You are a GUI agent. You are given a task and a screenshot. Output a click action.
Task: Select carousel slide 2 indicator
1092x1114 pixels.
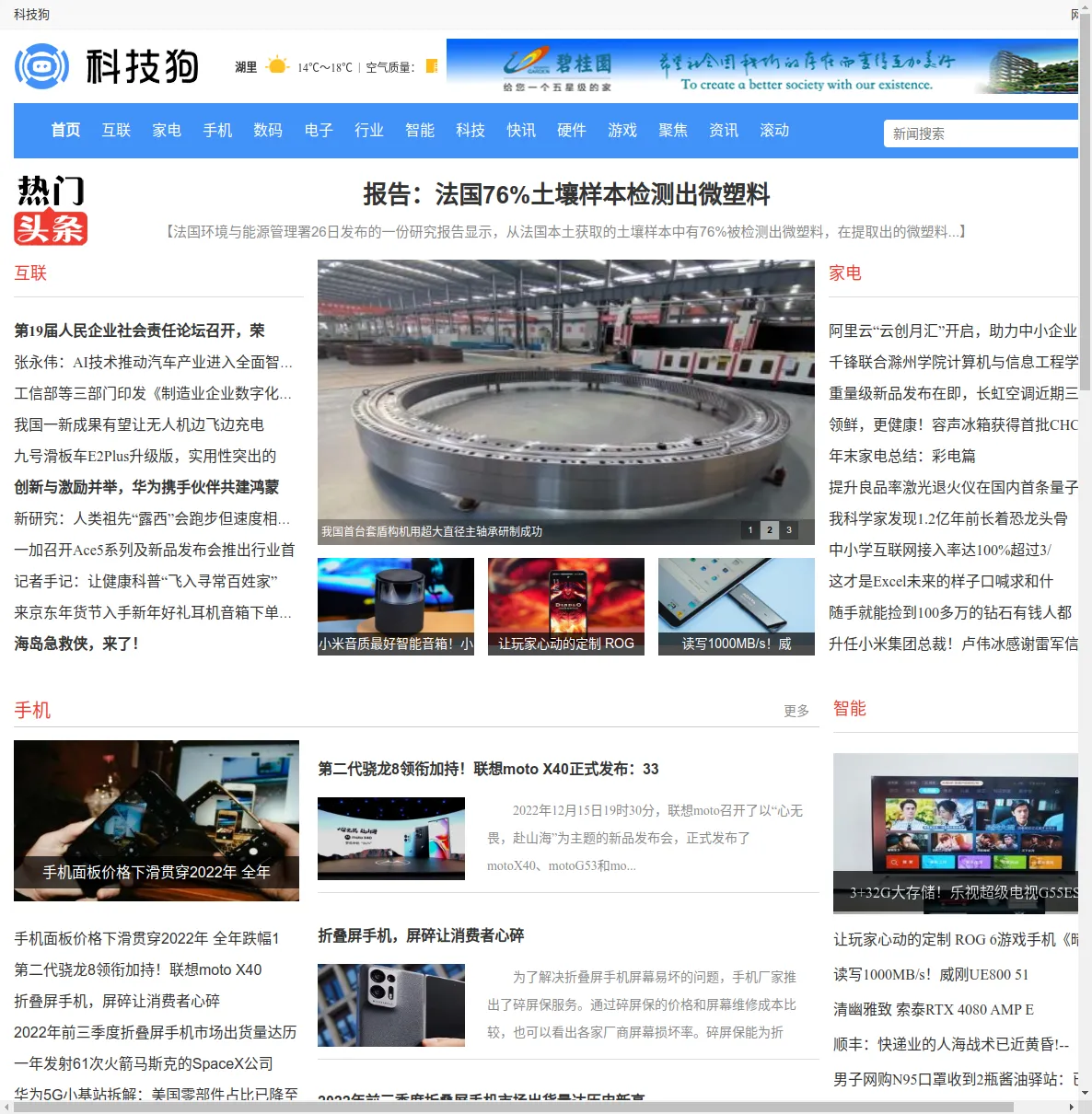click(x=770, y=530)
